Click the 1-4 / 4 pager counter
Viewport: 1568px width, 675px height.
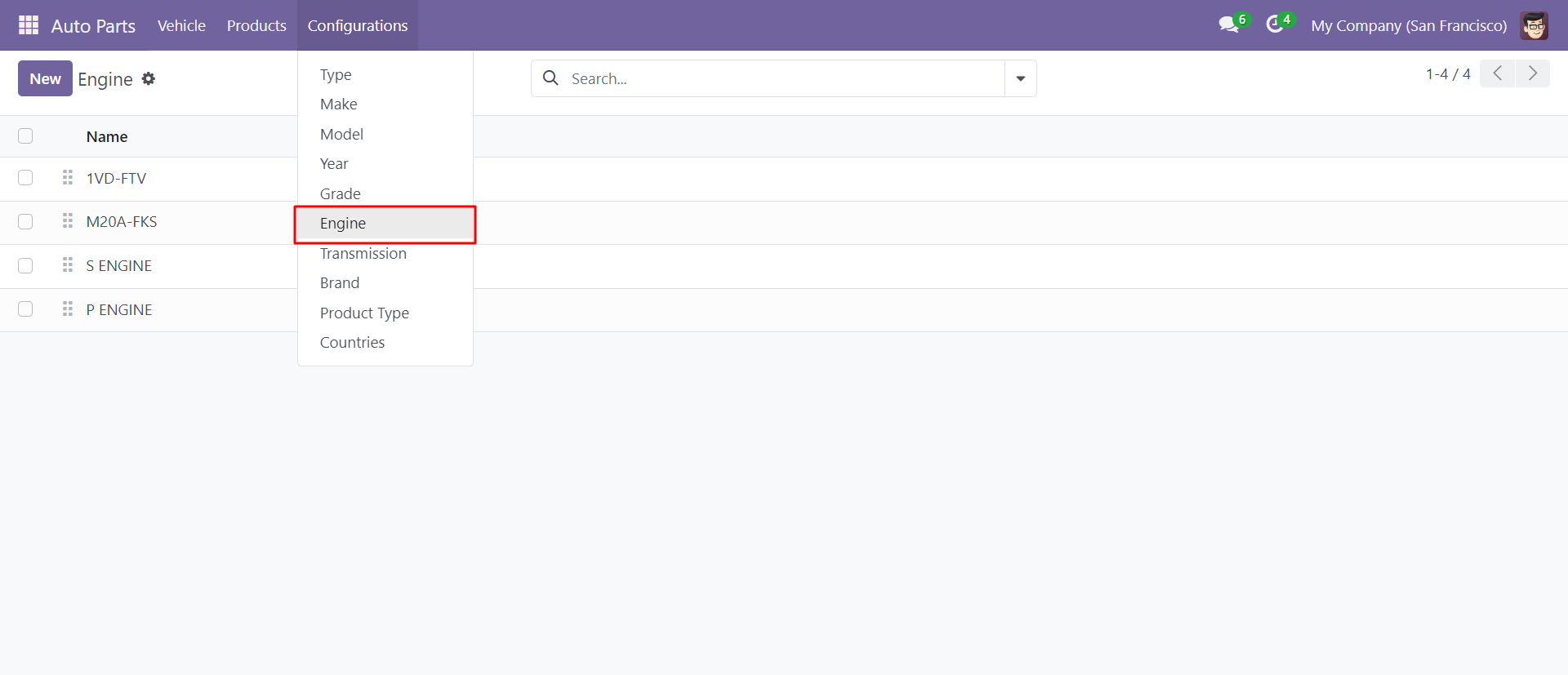coord(1448,73)
